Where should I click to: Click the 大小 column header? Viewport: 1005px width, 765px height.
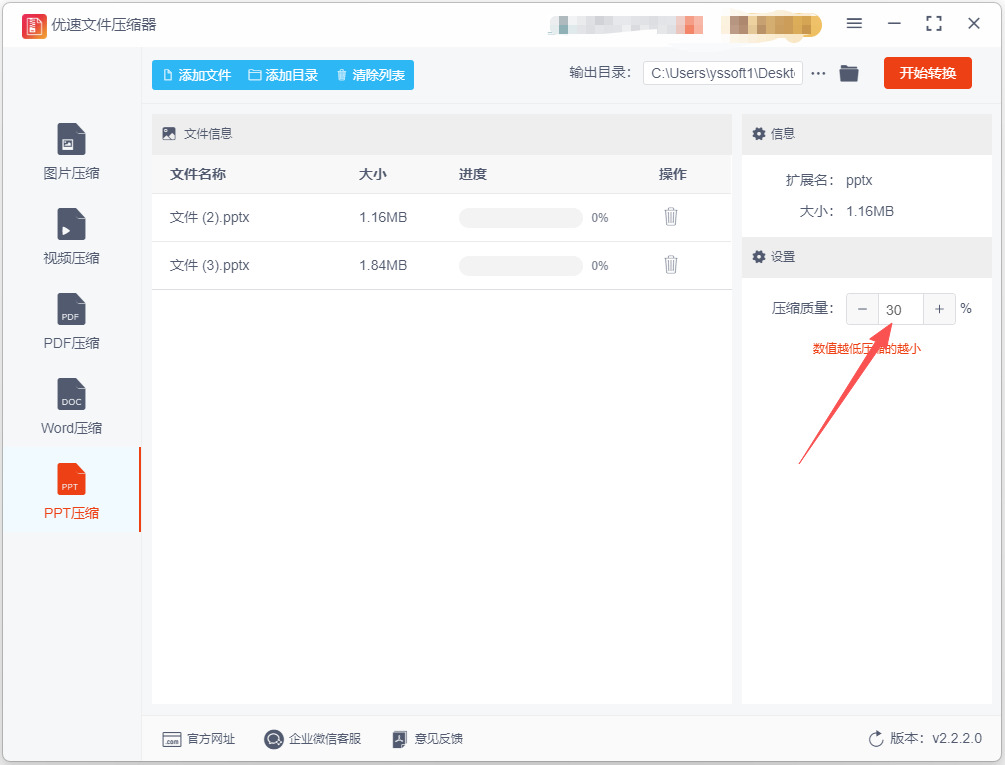(372, 174)
